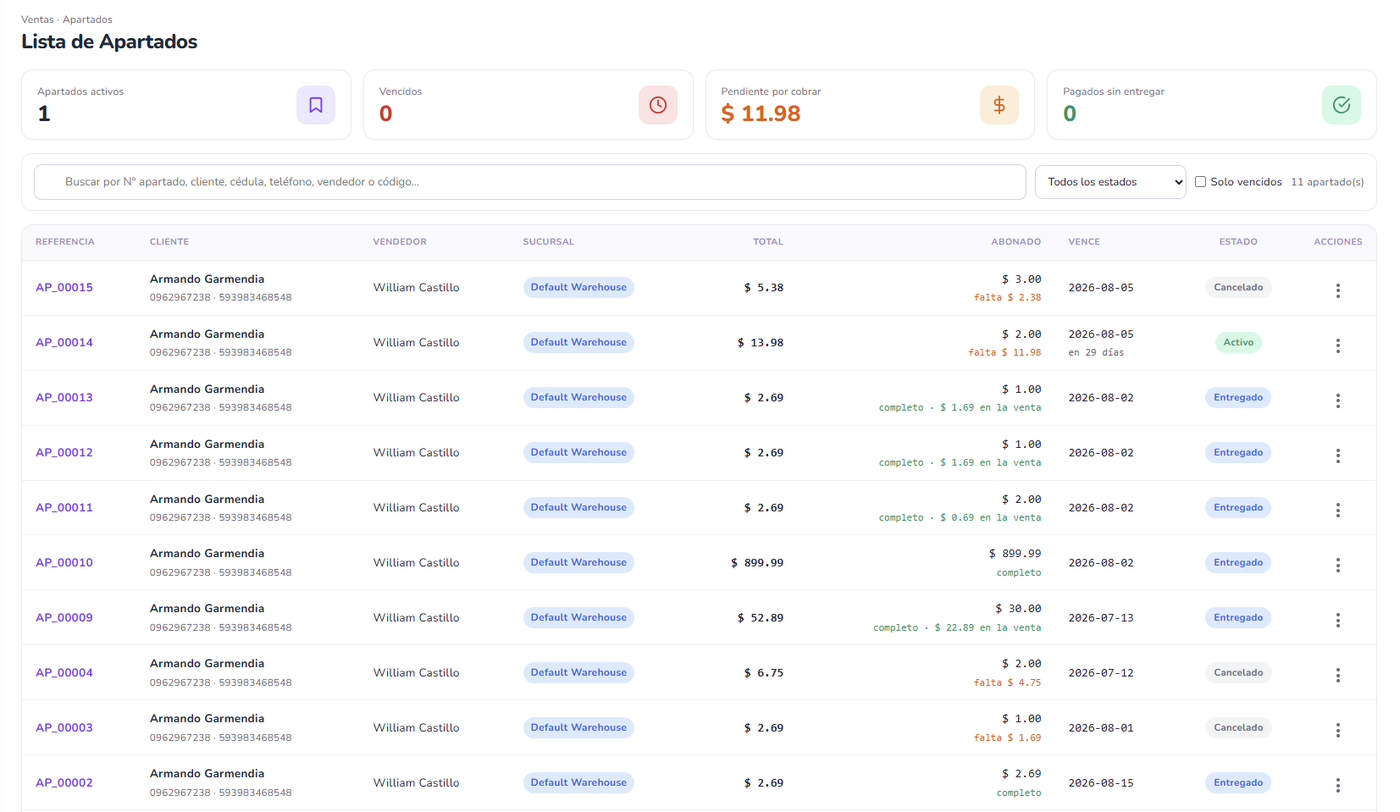Click the clock icon in Vencidos card
The width and height of the screenshot is (1400, 812).
coord(658,105)
